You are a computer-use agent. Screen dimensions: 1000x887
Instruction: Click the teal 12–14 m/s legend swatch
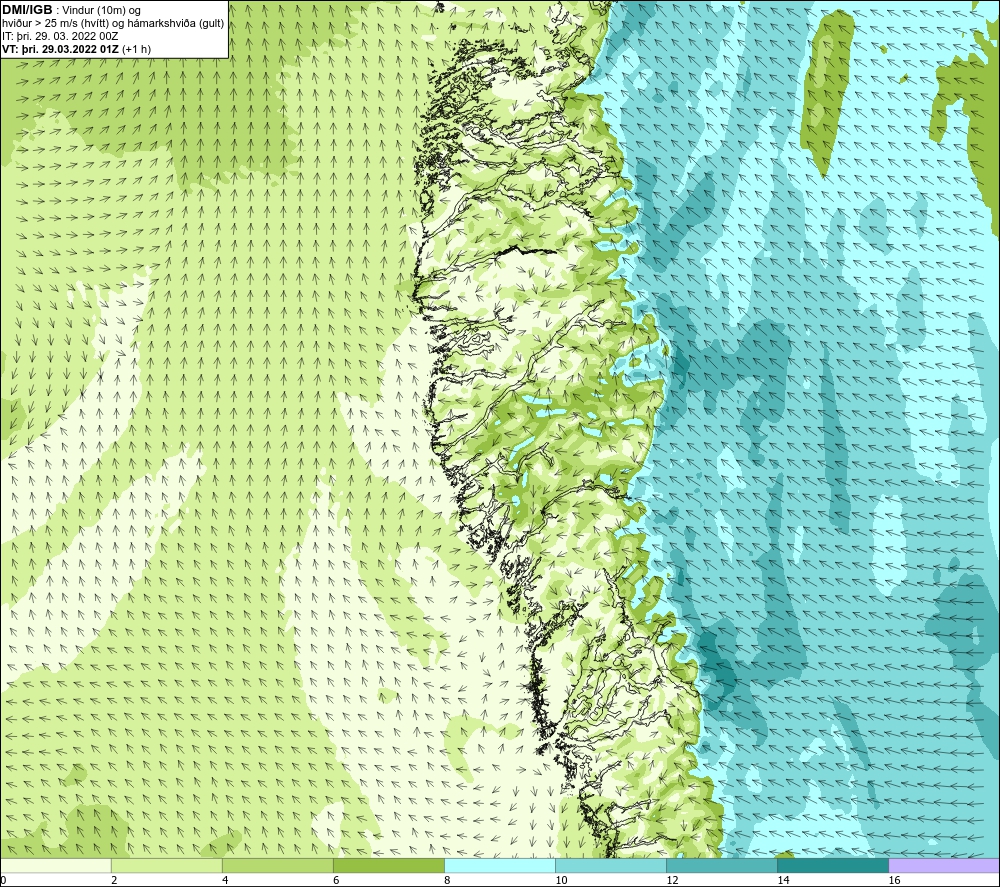(721, 865)
